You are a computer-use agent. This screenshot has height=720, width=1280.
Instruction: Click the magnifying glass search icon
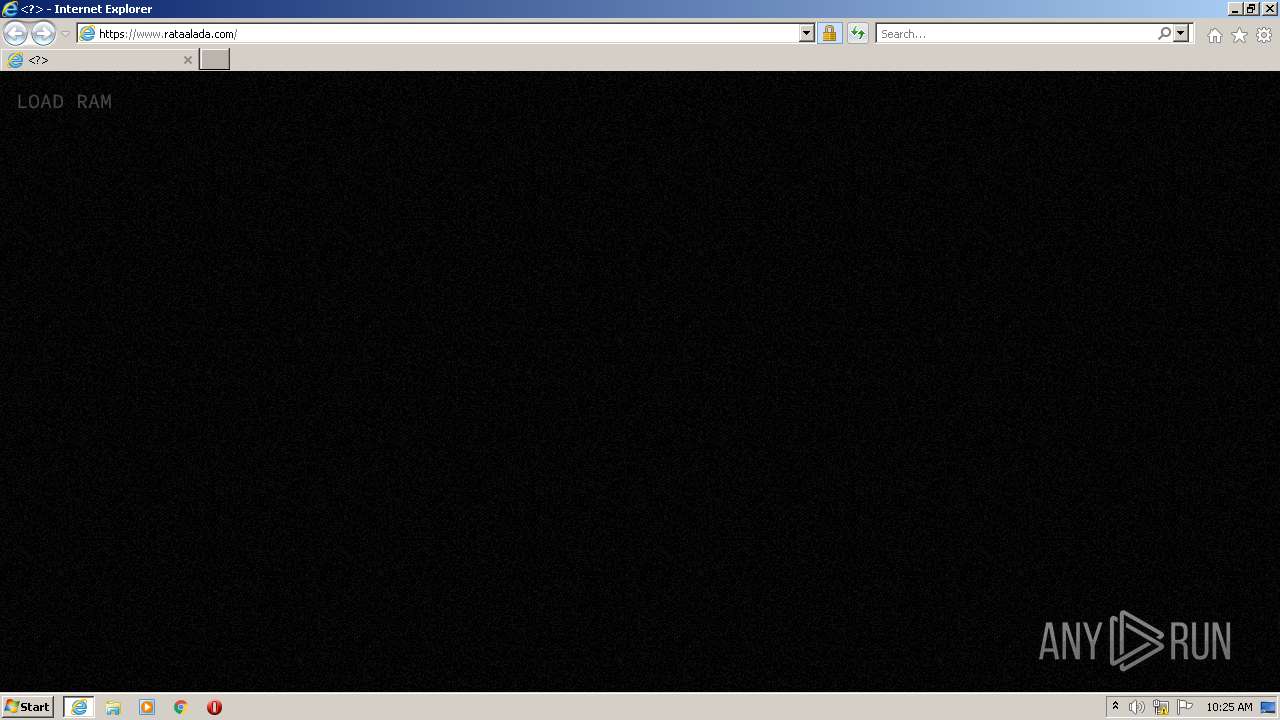pyautogui.click(x=1164, y=33)
